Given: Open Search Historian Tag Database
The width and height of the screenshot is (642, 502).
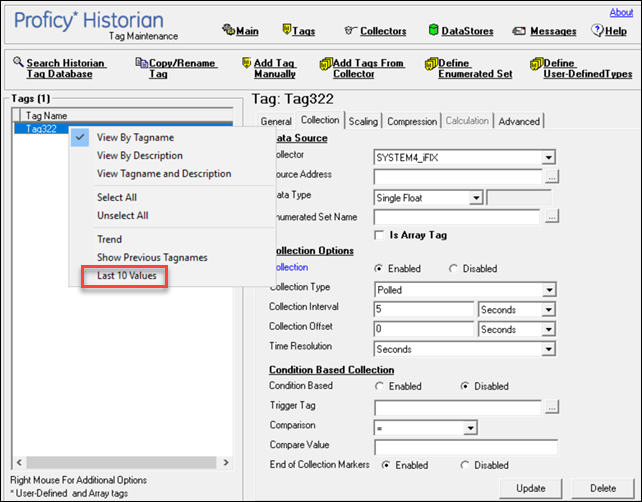Looking at the screenshot, I should pyautogui.click(x=66, y=68).
